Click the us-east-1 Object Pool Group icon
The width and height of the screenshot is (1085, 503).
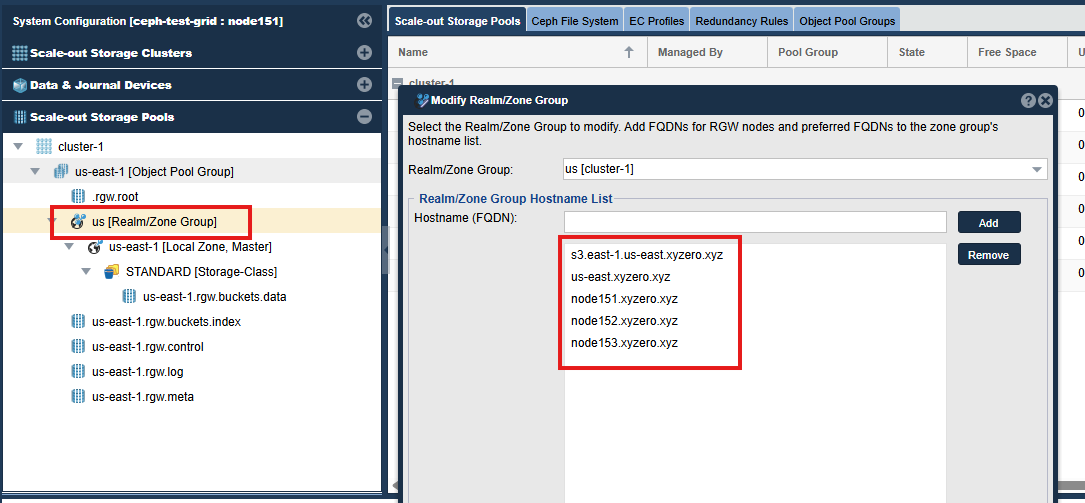click(62, 172)
